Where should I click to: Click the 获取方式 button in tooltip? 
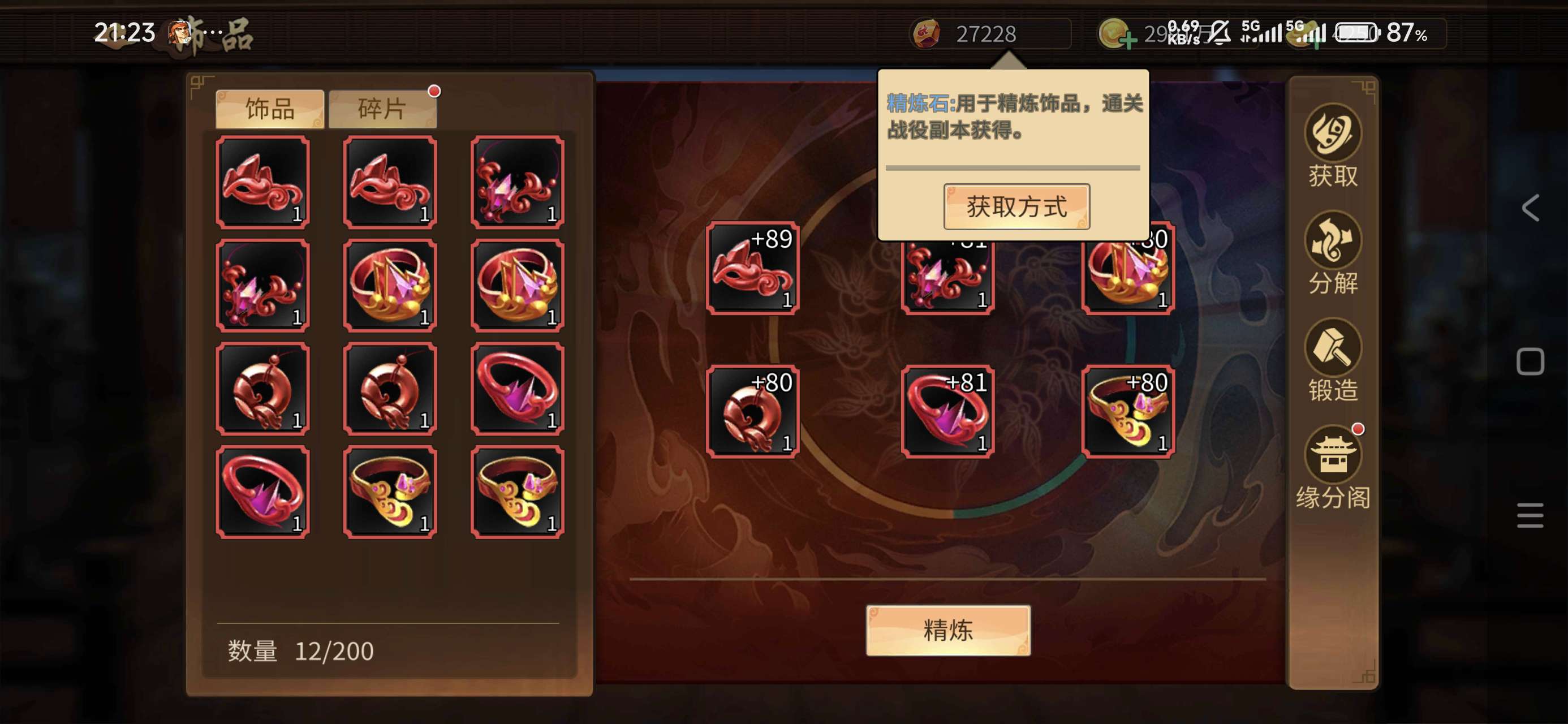tap(1016, 206)
